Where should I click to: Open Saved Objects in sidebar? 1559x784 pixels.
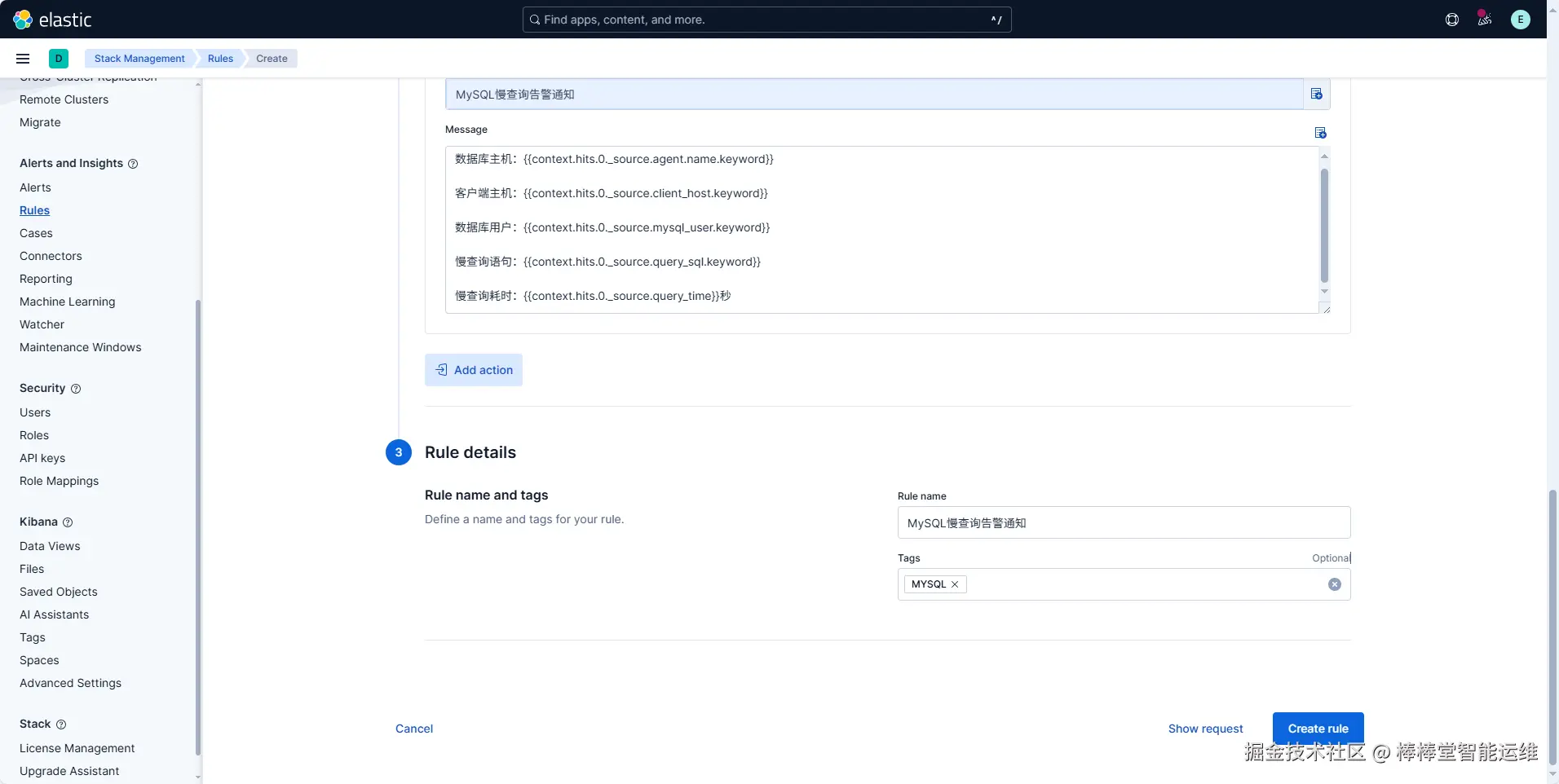pos(58,592)
